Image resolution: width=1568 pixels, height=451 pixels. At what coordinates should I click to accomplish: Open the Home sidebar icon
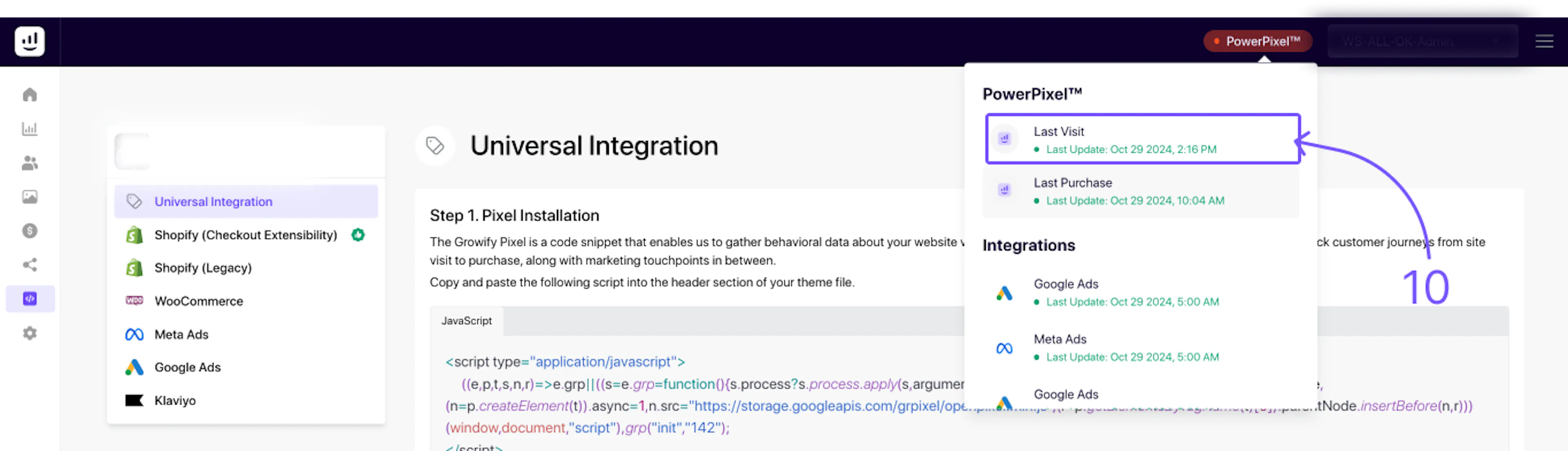click(29, 95)
